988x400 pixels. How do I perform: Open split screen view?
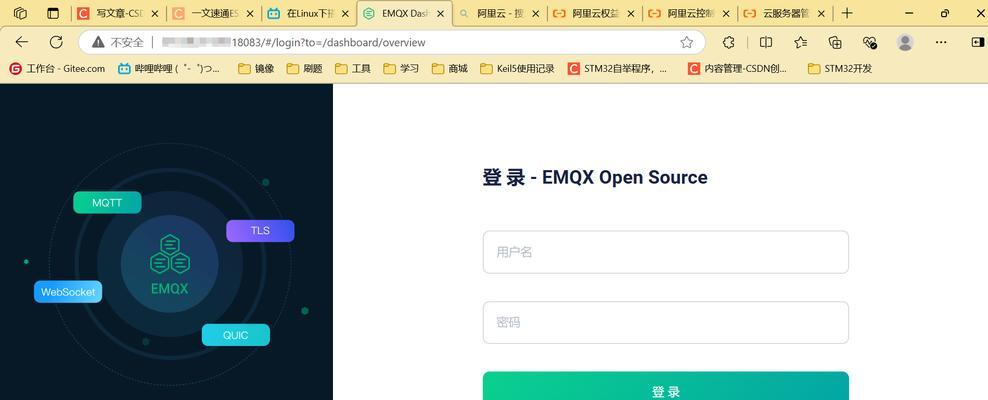pos(766,42)
